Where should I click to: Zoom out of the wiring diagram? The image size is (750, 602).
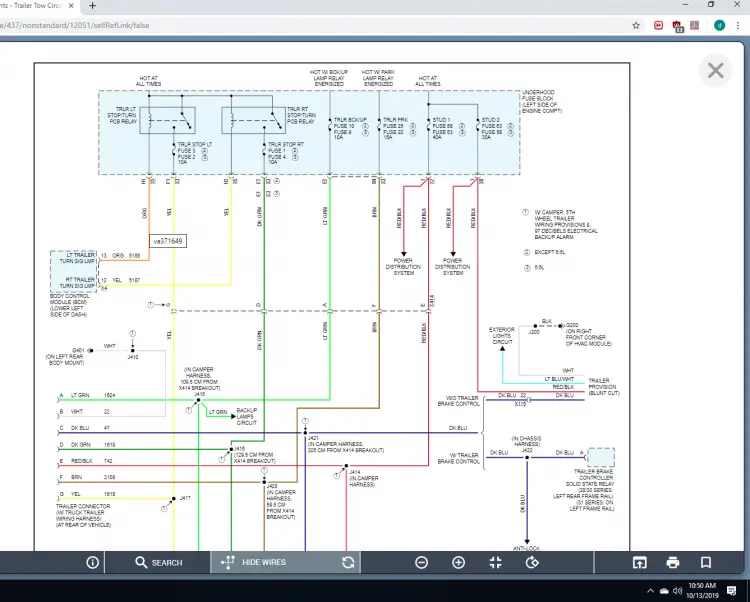422,562
